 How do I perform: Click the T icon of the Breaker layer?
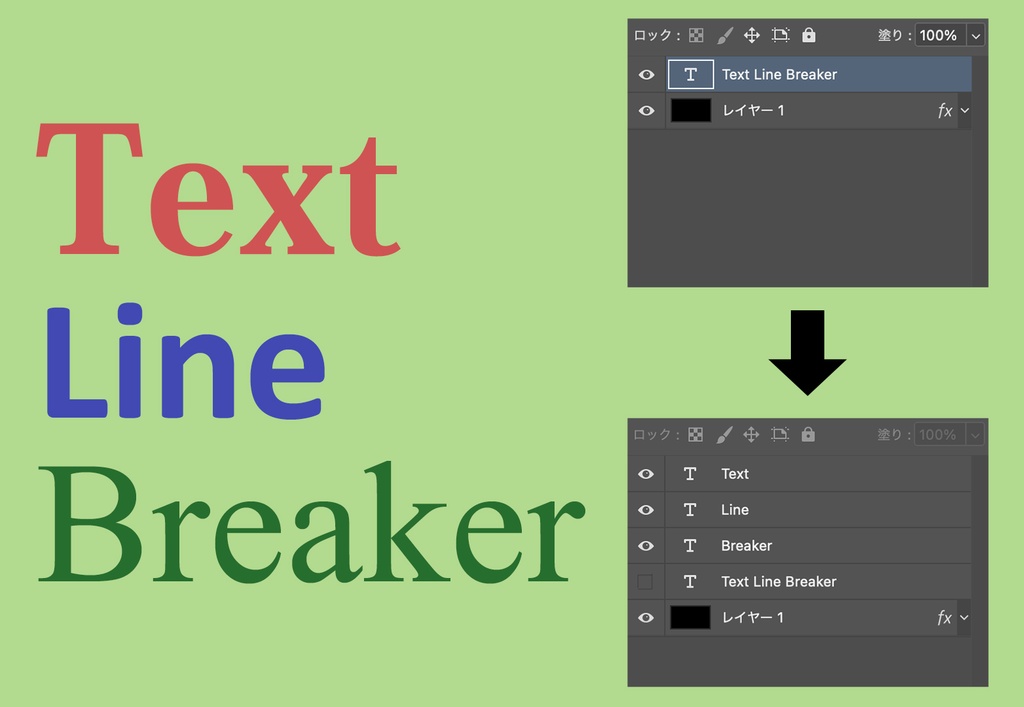tap(690, 545)
